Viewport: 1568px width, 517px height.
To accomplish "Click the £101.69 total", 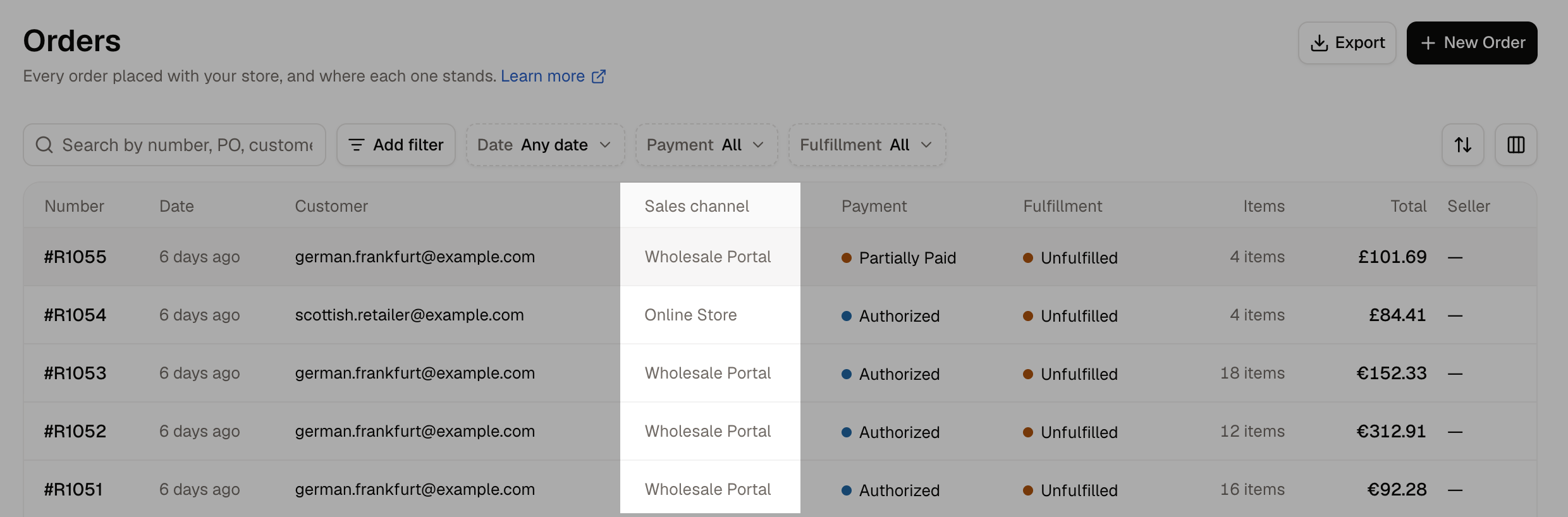I will [x=1392, y=257].
